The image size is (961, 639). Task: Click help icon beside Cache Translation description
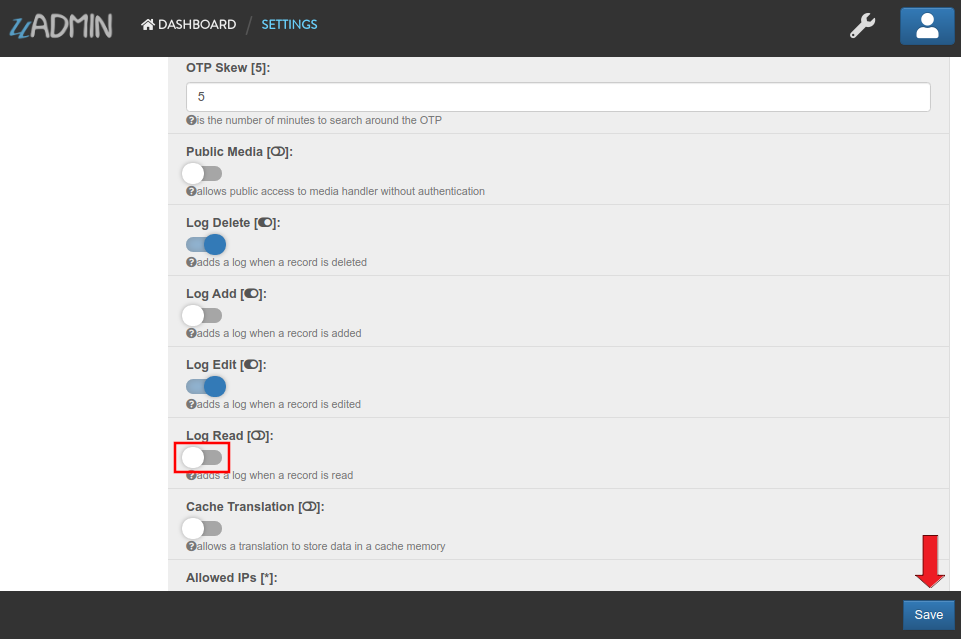click(x=191, y=546)
